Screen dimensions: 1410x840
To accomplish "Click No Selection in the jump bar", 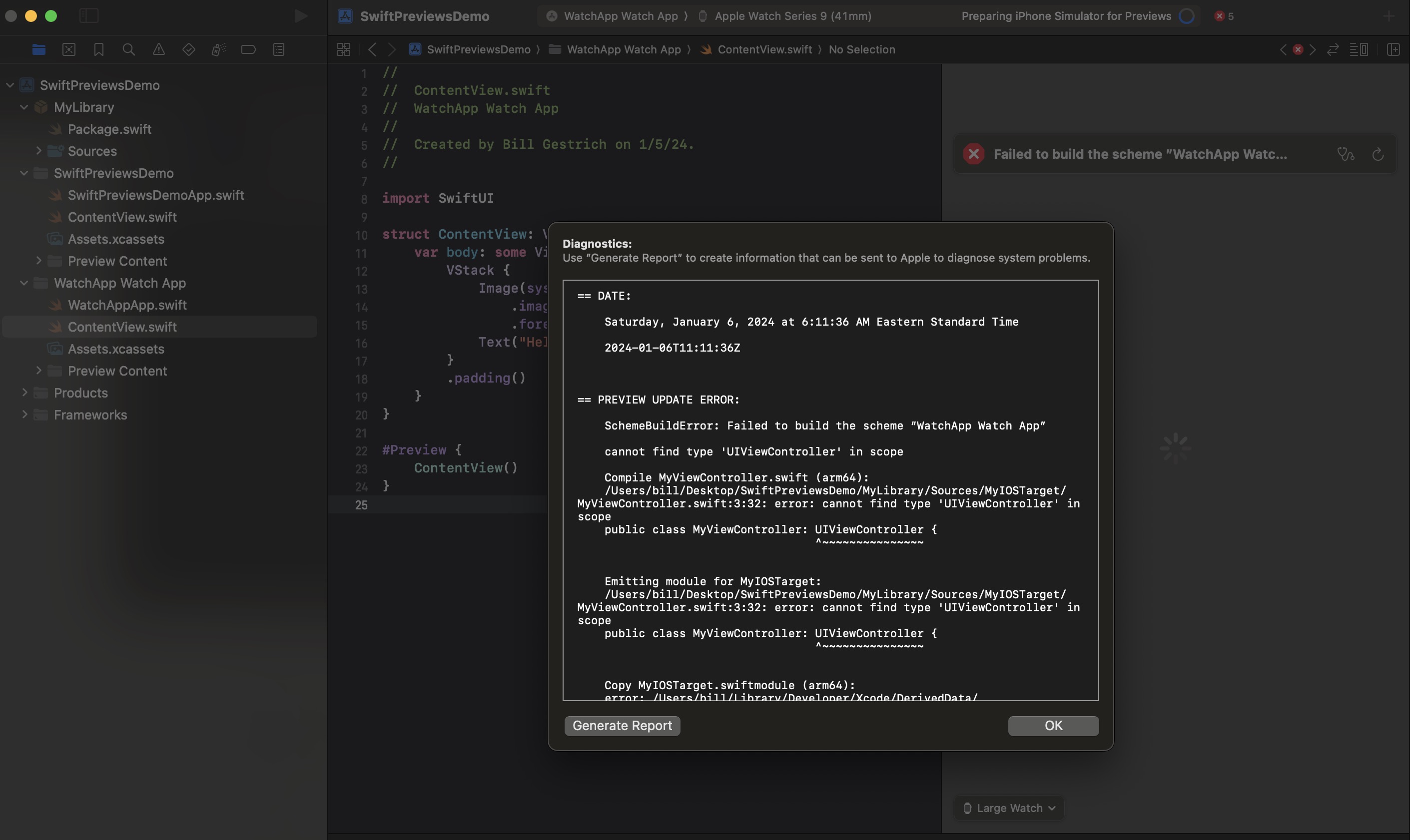I will point(862,50).
